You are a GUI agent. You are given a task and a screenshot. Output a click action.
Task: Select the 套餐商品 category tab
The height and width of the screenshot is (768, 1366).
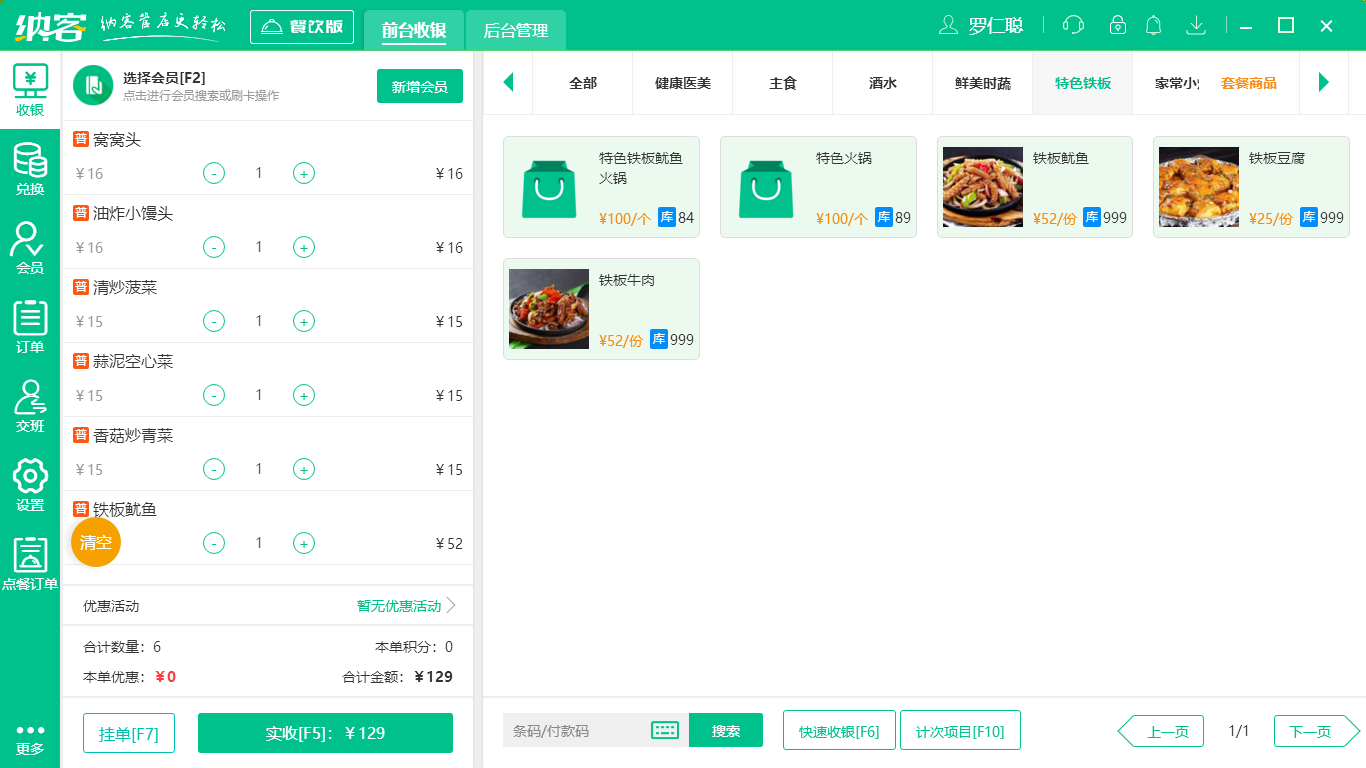pyautogui.click(x=1250, y=83)
